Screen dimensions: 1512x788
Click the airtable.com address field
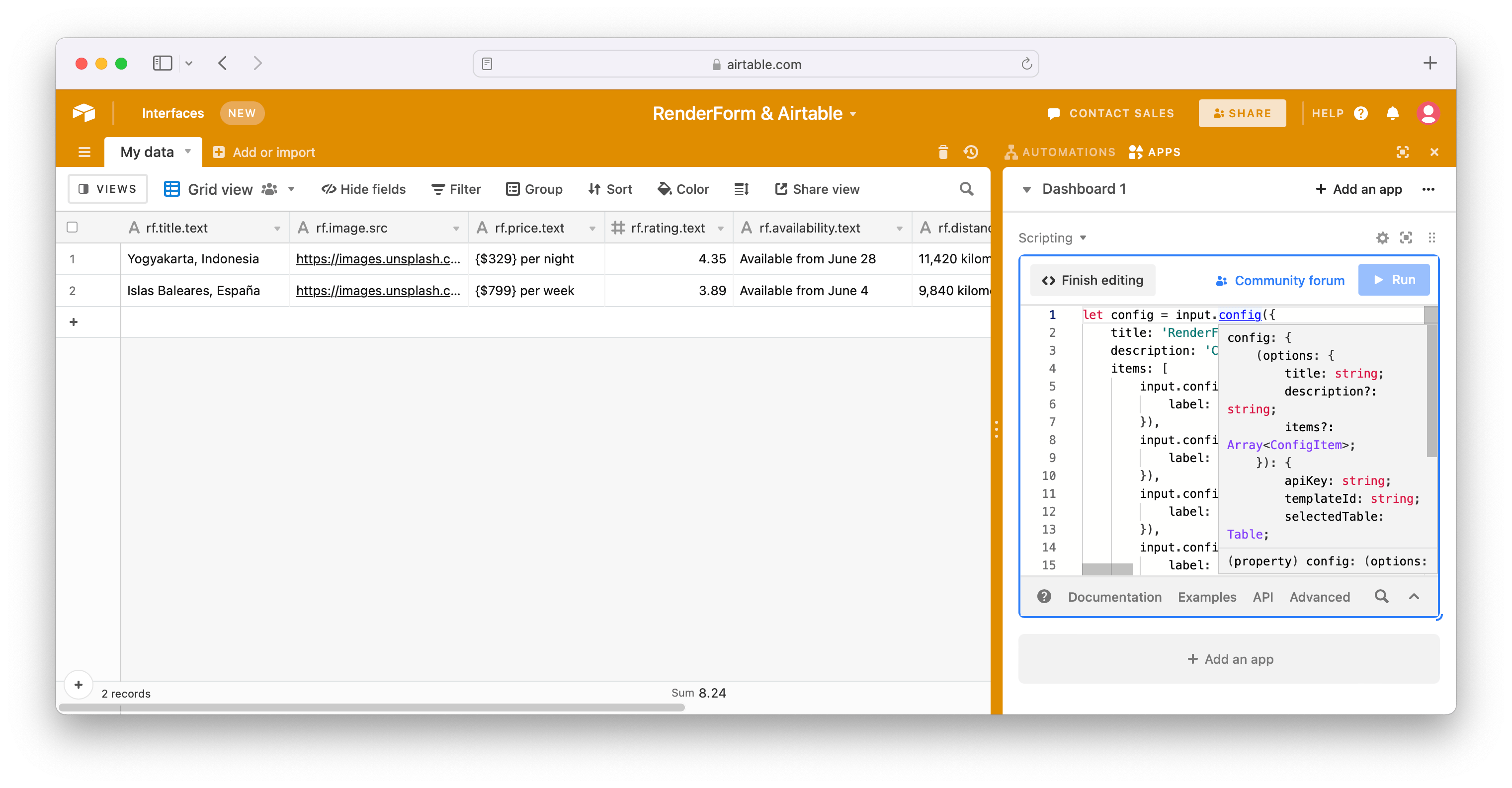(756, 64)
